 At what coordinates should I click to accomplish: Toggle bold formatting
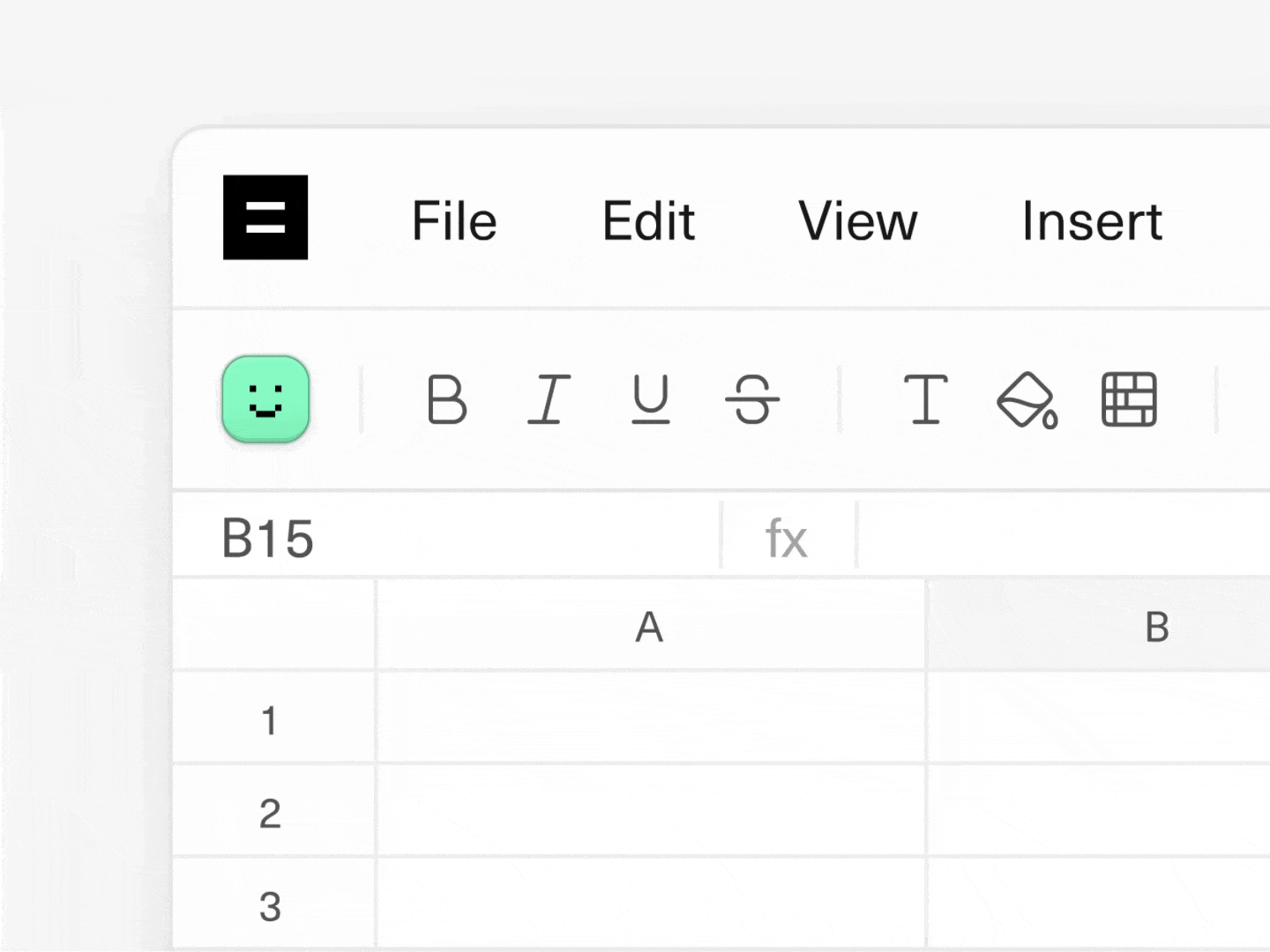click(446, 399)
